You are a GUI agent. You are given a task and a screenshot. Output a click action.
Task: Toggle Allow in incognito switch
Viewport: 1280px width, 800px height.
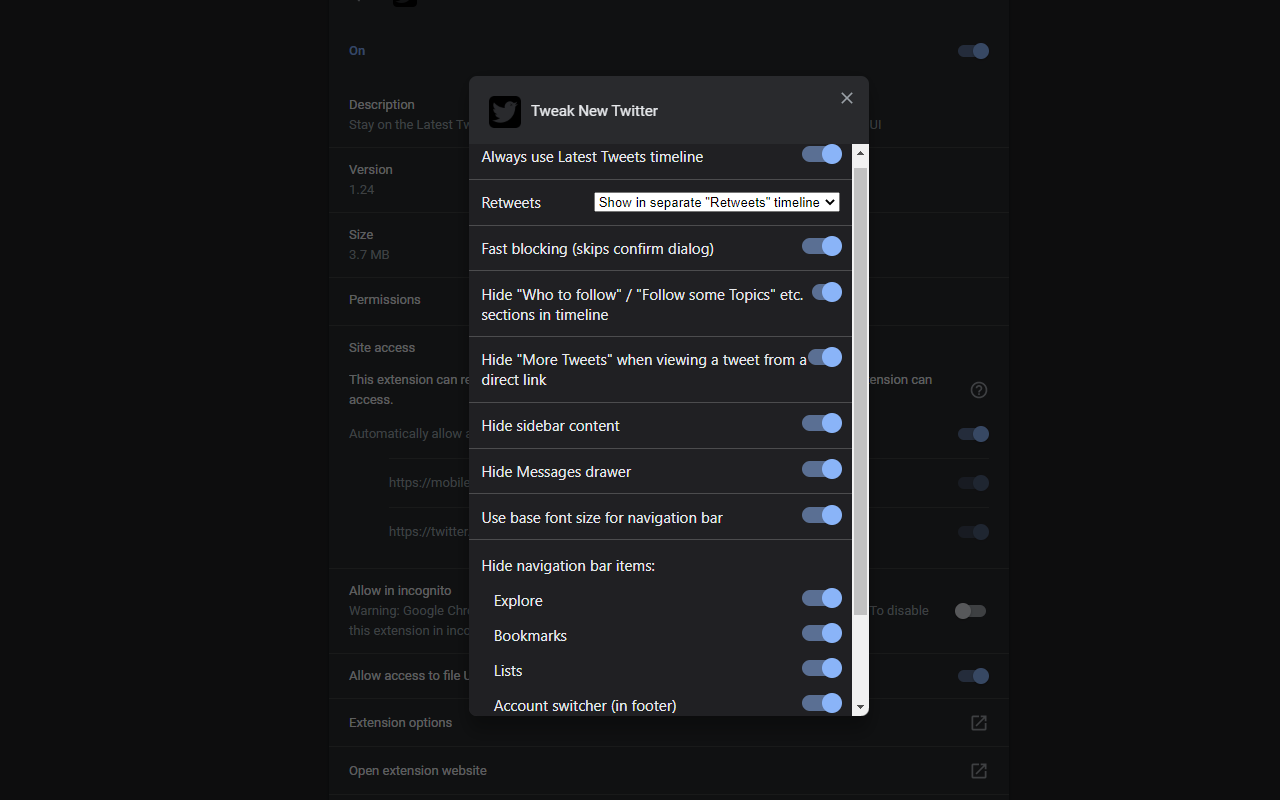(x=970, y=611)
